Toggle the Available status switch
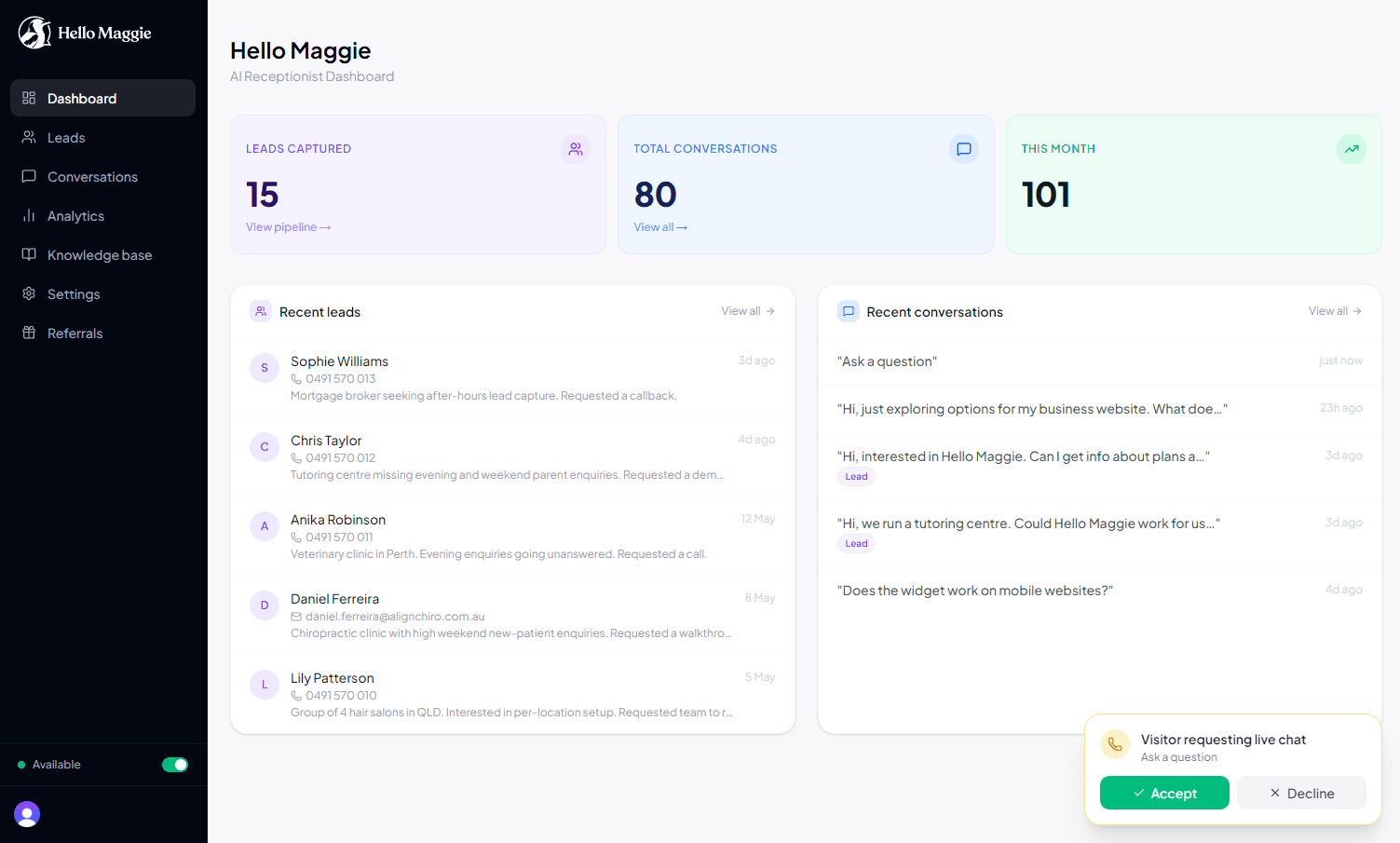Viewport: 1400px width, 843px height. pyautogui.click(x=175, y=765)
